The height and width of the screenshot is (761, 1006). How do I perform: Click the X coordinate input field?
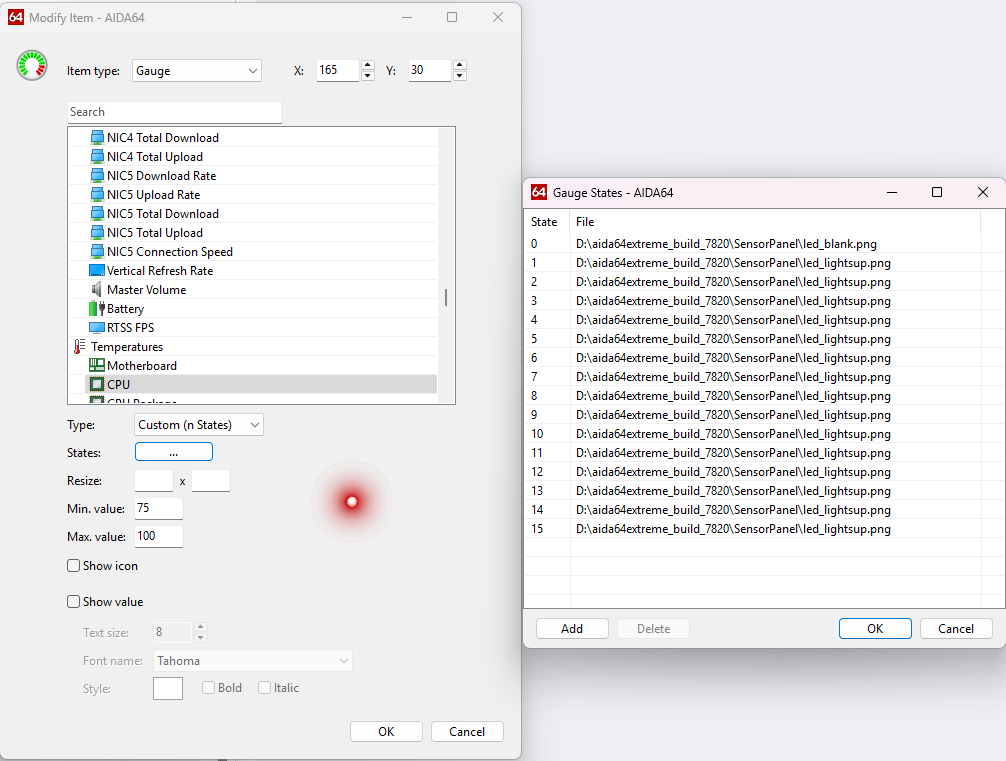(x=339, y=70)
